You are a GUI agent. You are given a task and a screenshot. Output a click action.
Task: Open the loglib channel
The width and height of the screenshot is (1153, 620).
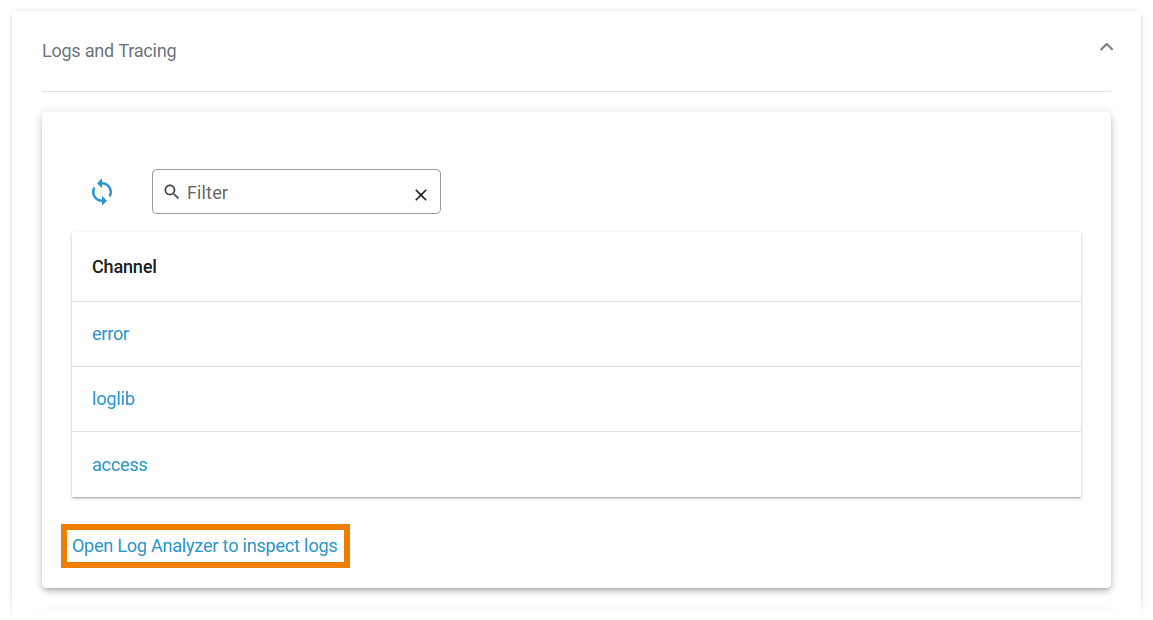pos(113,399)
